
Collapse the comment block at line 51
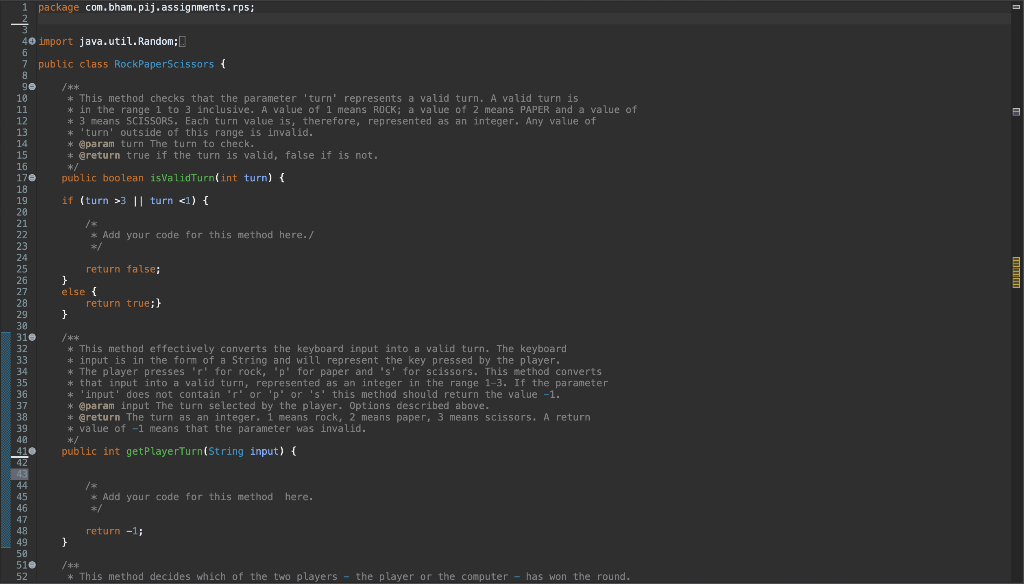click(31, 564)
